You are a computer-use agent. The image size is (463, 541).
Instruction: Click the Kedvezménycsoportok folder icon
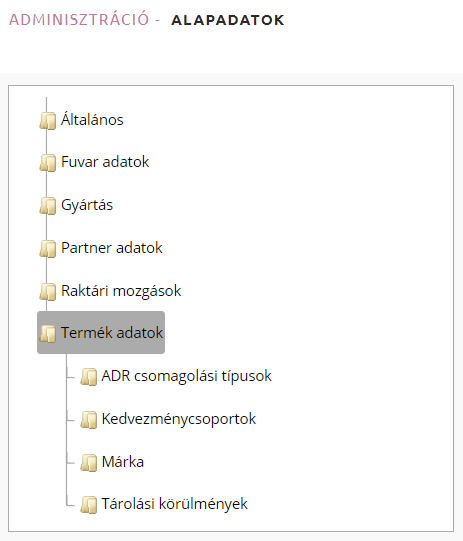click(x=89, y=420)
